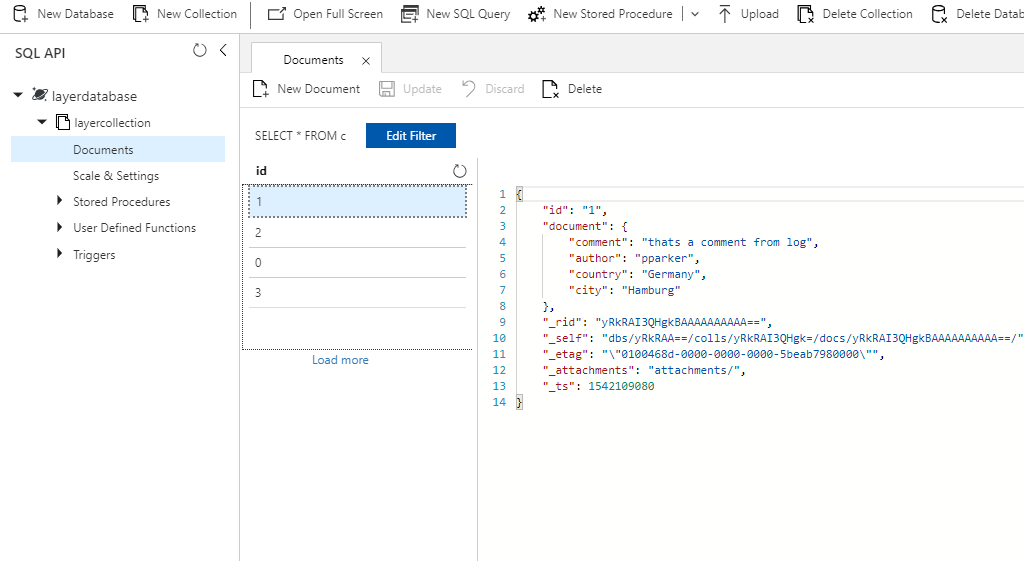Expand the Stored Procedures node
Screen dimensions: 1024x561
click(60, 202)
